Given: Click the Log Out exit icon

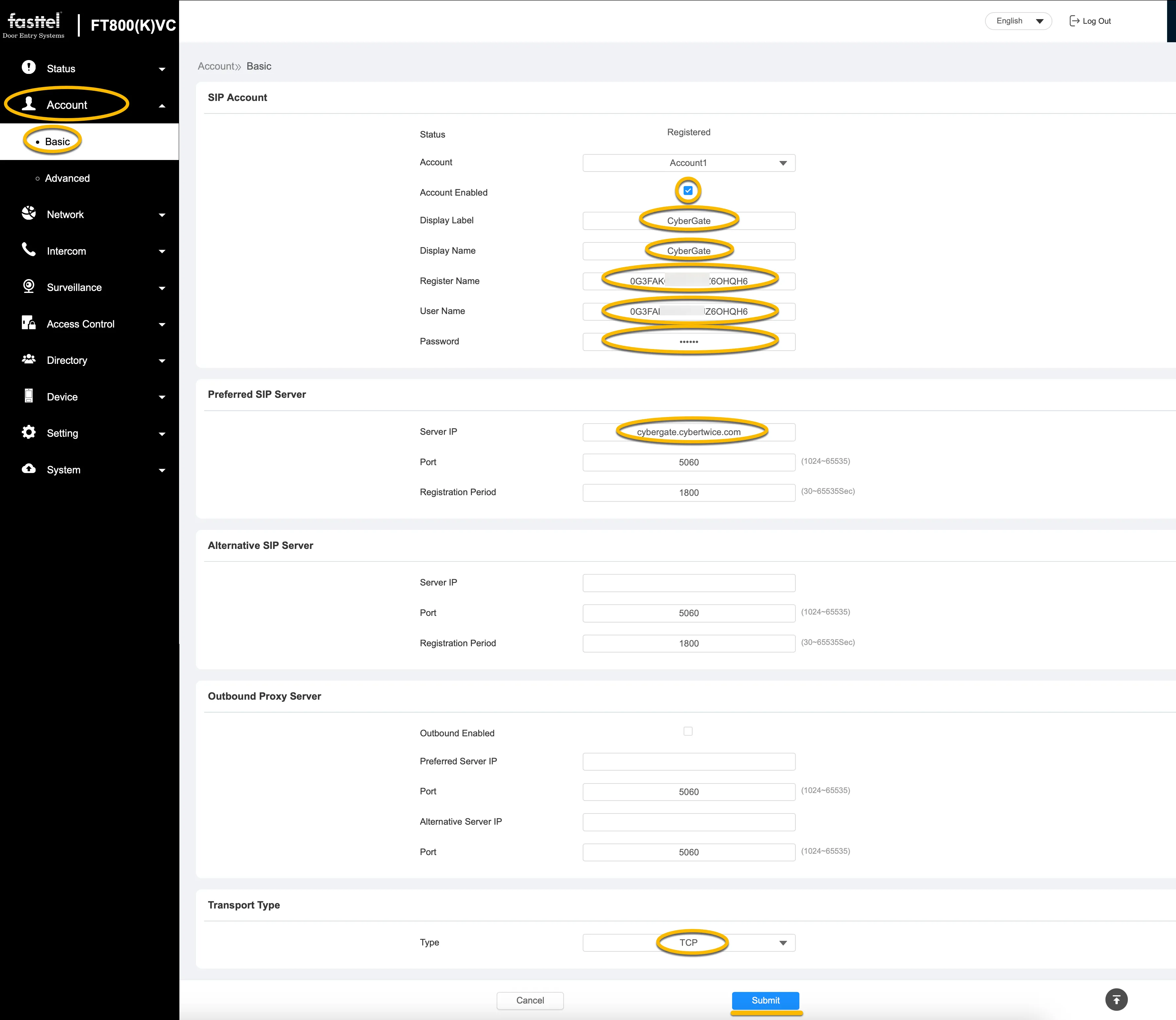Looking at the screenshot, I should pos(1074,21).
